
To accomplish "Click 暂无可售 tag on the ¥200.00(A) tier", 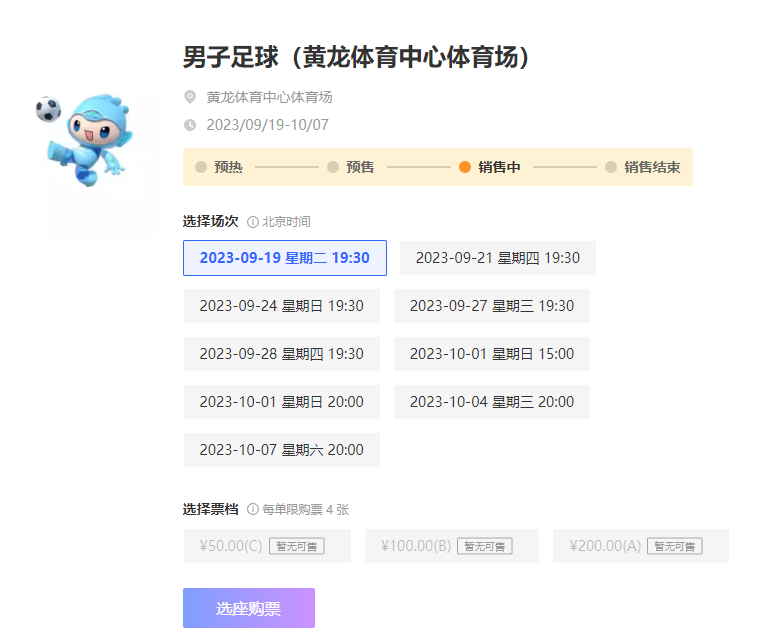I will [x=675, y=546].
